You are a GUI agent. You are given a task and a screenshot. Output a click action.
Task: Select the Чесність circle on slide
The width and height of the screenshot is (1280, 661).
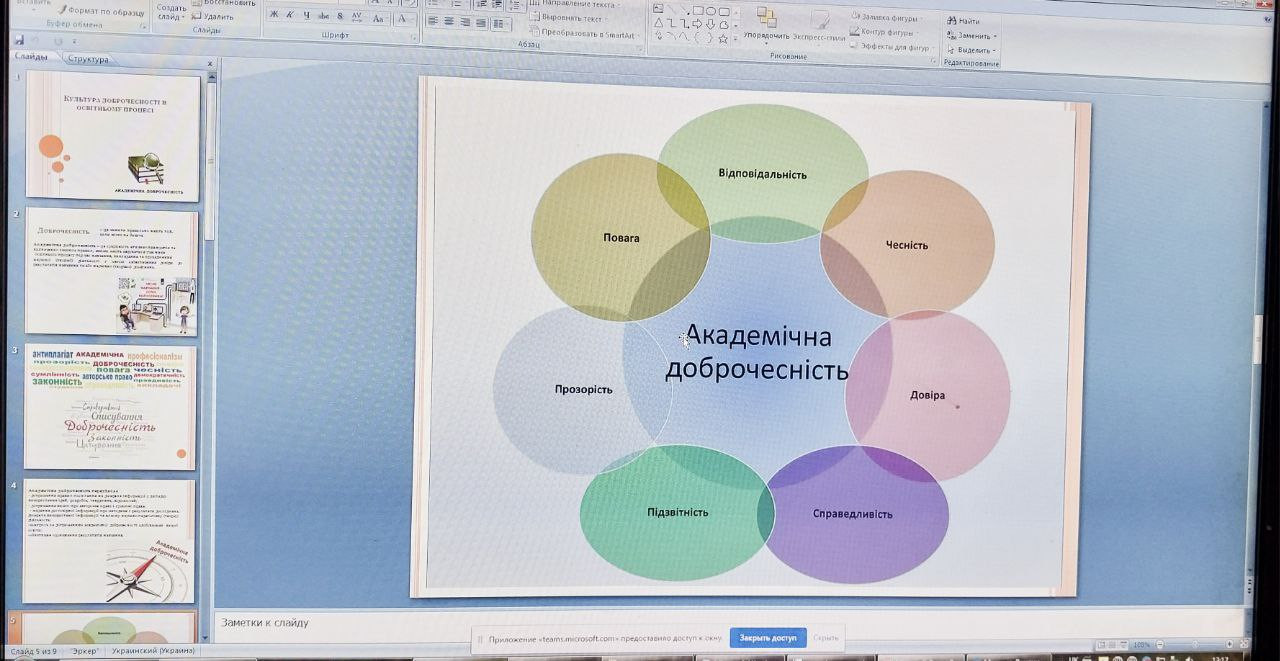907,244
